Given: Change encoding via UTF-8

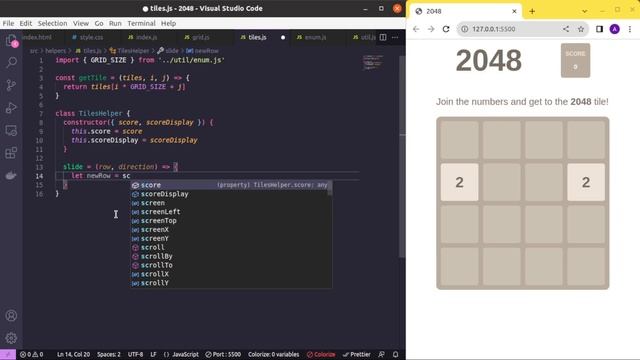Looking at the screenshot, I should tap(136, 354).
